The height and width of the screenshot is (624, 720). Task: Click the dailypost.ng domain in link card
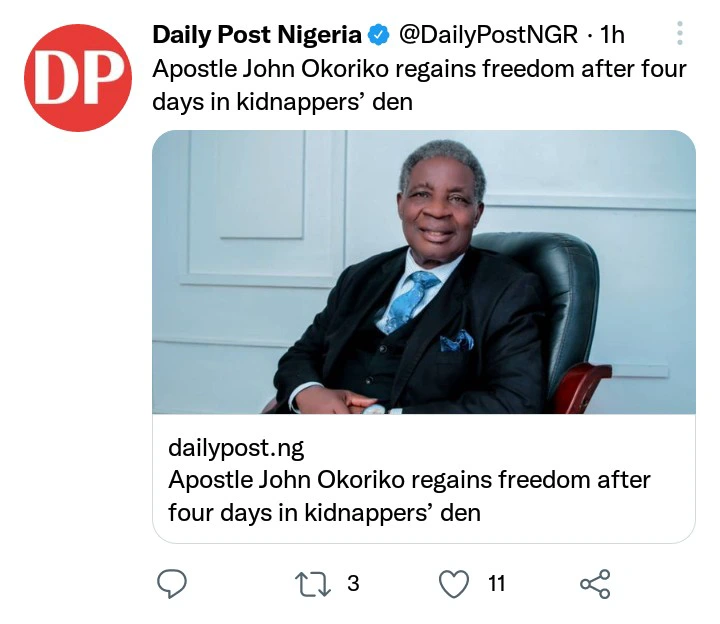coord(236,447)
